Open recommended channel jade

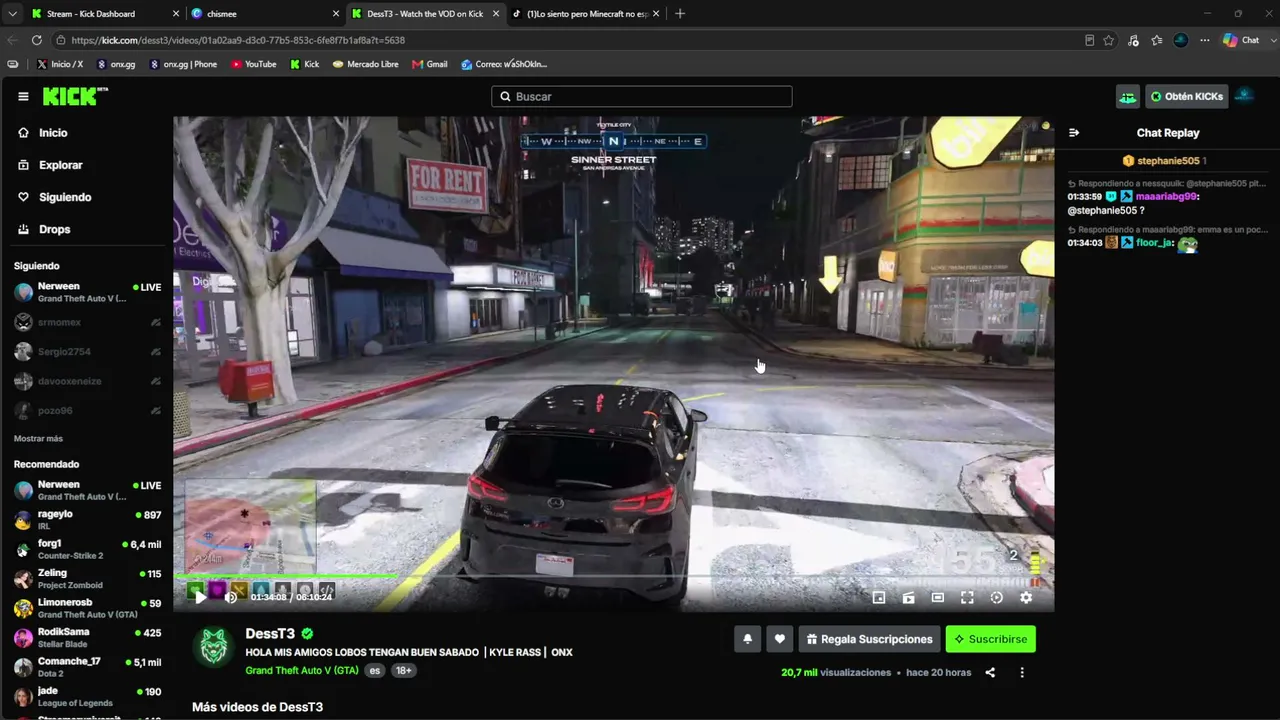87,696
